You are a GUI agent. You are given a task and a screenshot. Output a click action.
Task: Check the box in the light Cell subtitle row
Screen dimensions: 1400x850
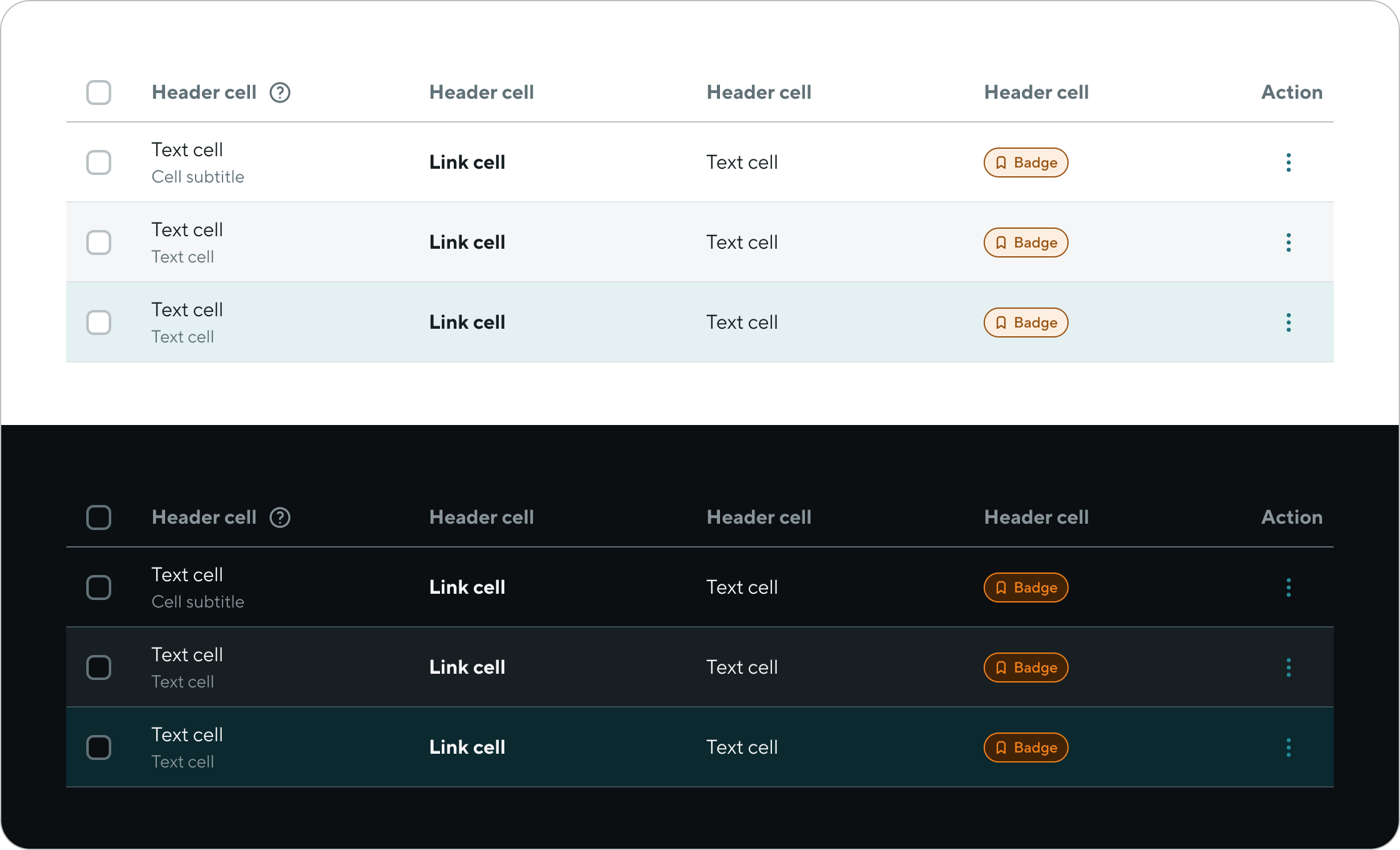pos(99,162)
